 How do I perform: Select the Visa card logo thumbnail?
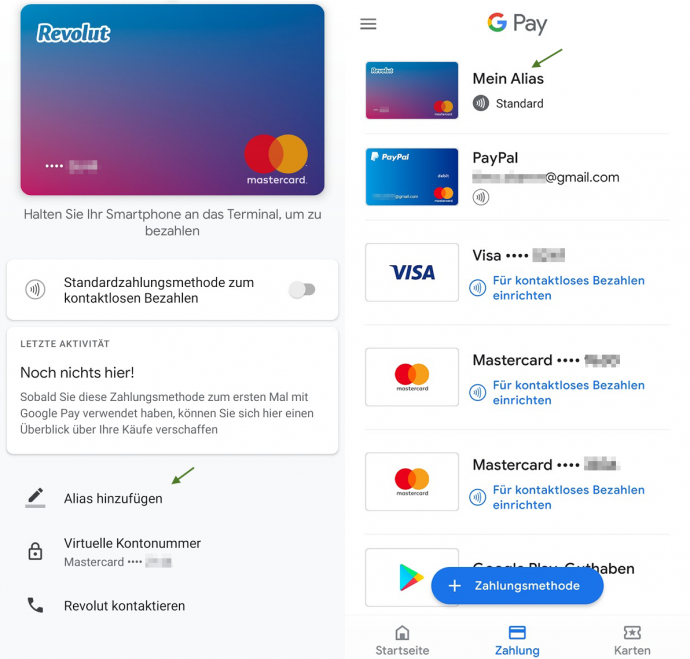click(411, 272)
